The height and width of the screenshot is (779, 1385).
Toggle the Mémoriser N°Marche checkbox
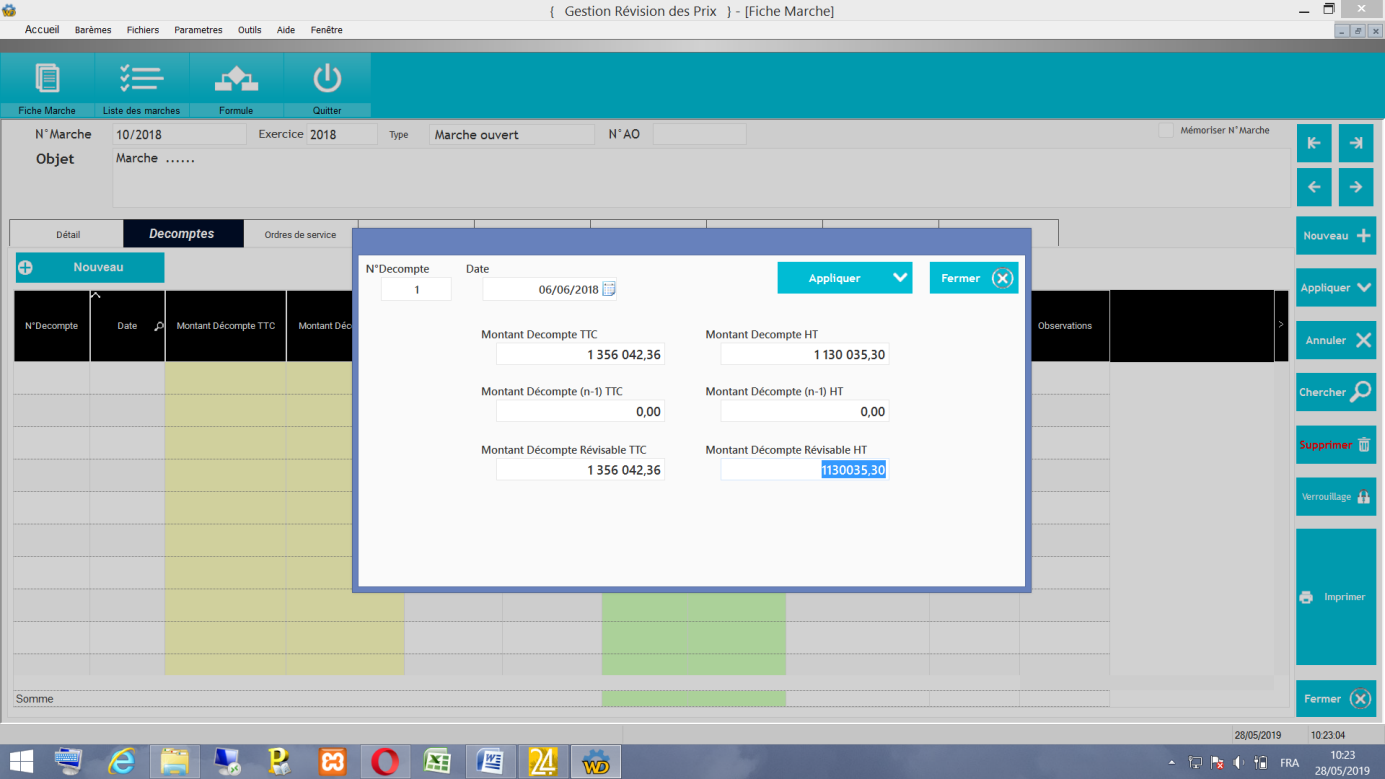1166,131
